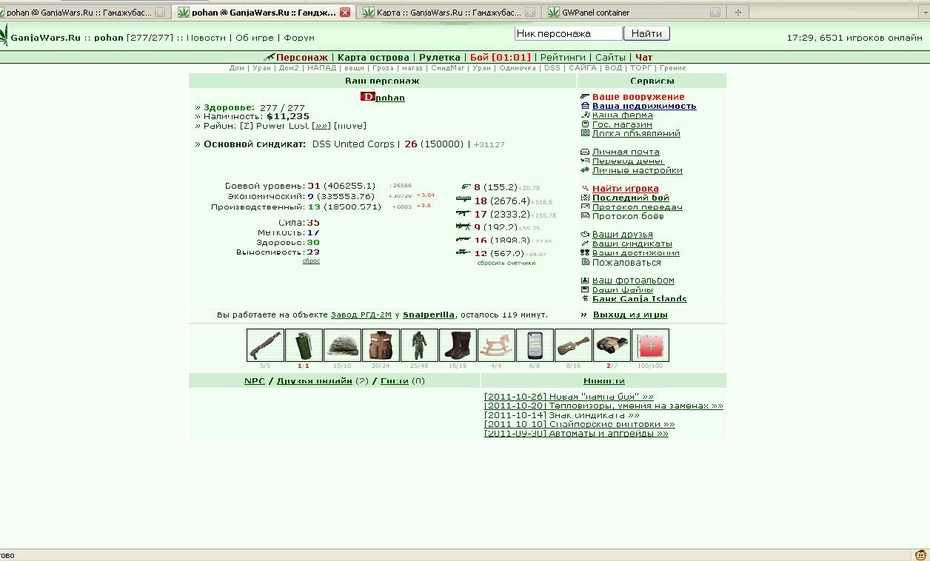Click the rocking horse item
The width and height of the screenshot is (930, 561).
(x=496, y=345)
